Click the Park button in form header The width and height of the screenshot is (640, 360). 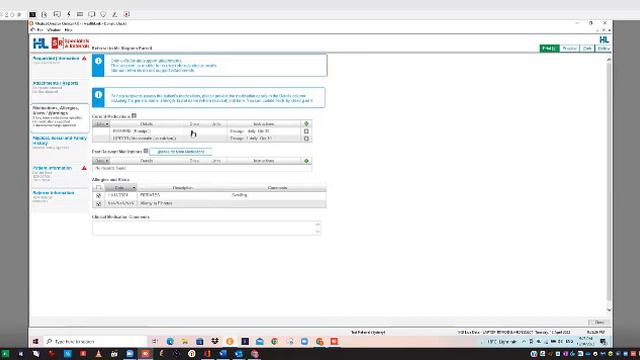(587, 49)
